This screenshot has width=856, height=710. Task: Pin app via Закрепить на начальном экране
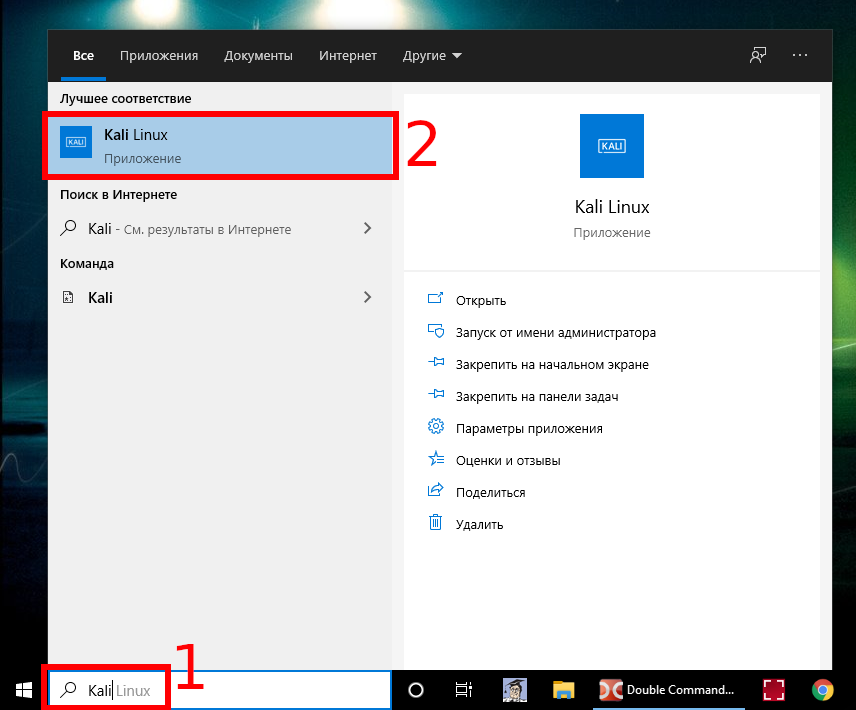pos(551,365)
